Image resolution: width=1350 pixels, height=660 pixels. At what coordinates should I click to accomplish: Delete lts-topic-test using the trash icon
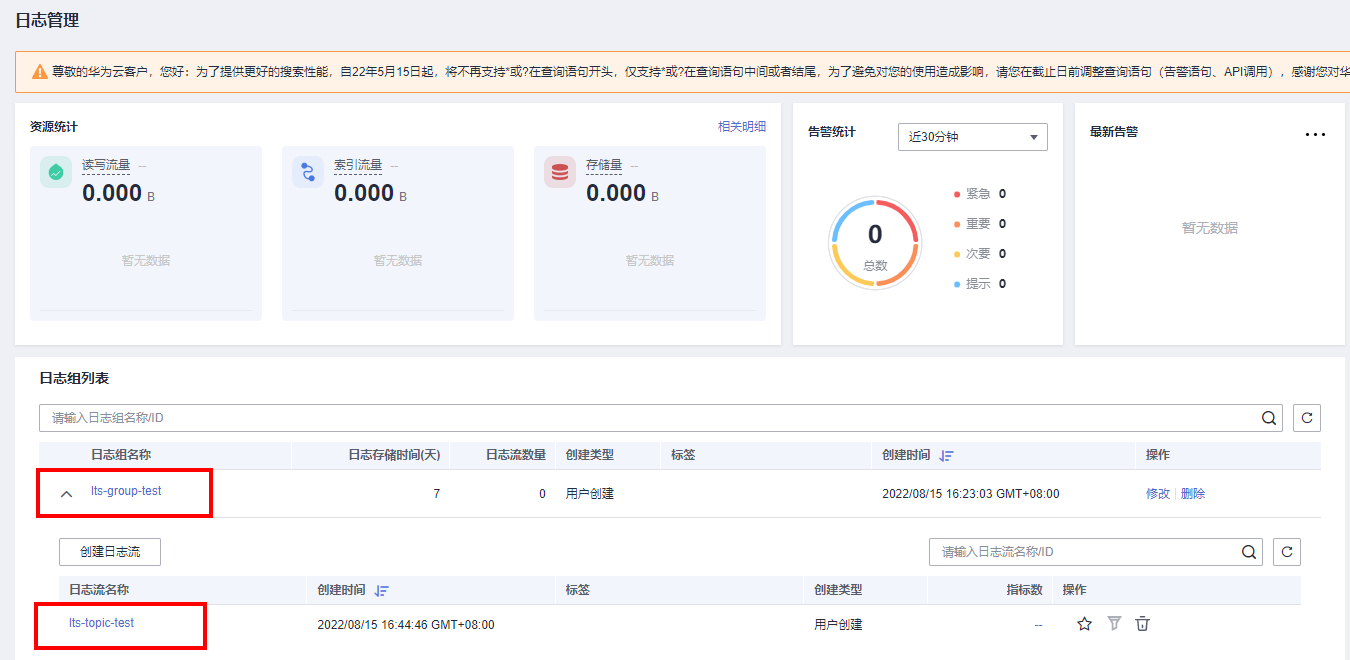point(1143,624)
